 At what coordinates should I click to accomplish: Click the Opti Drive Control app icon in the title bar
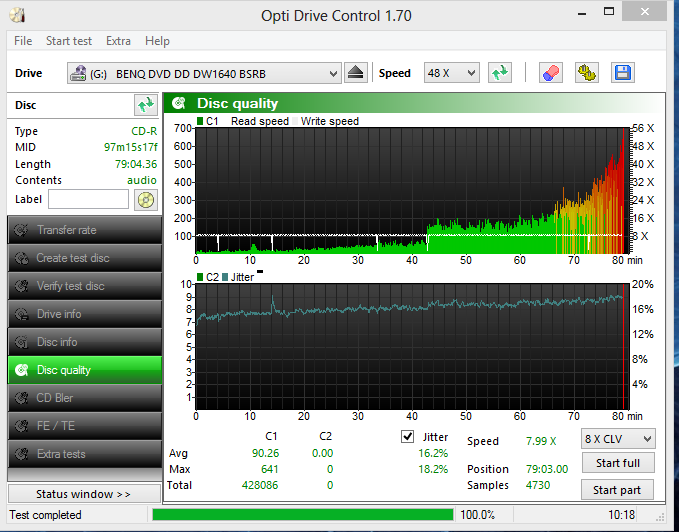(17, 15)
